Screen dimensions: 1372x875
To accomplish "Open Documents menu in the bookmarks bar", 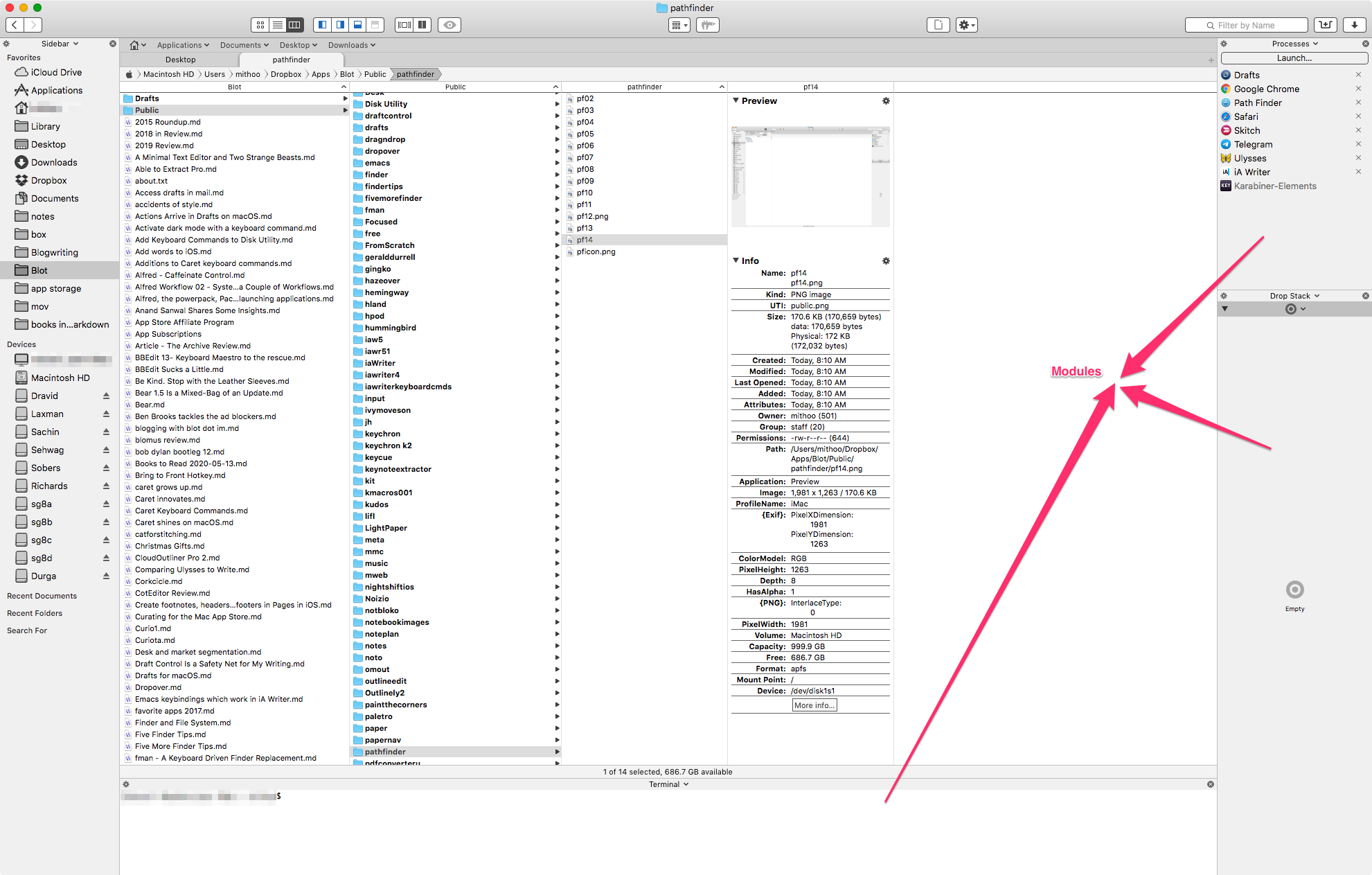I will pos(244,45).
